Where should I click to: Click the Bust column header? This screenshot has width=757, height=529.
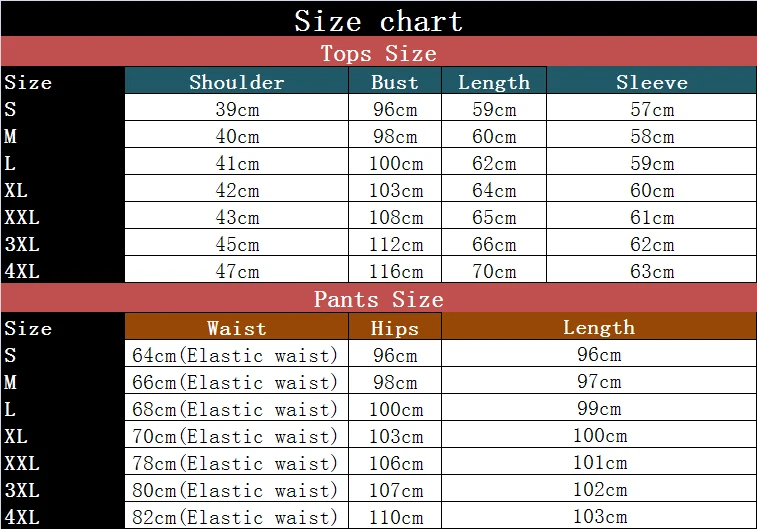click(395, 82)
